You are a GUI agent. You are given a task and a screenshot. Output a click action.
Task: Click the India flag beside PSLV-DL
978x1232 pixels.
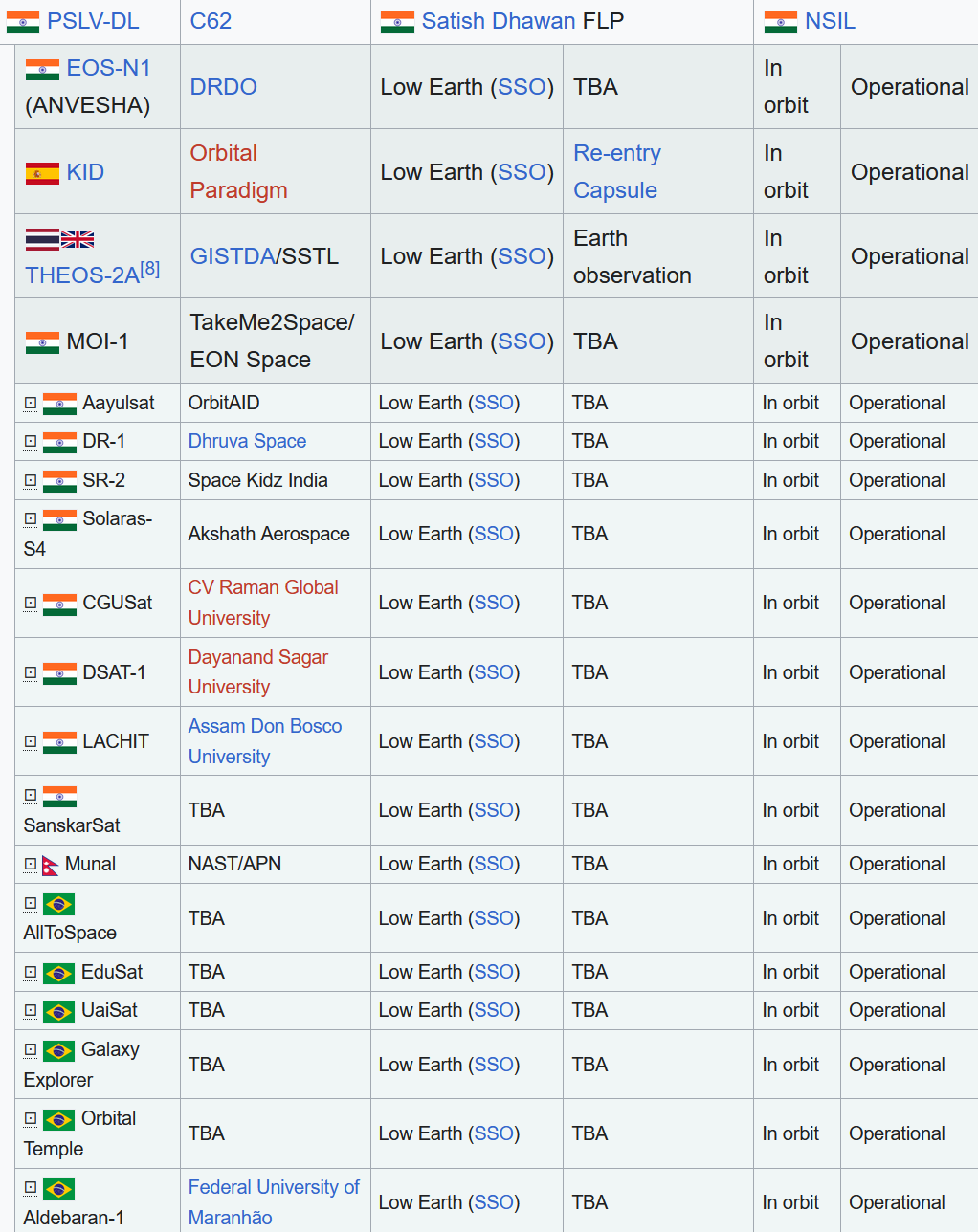click(x=23, y=22)
